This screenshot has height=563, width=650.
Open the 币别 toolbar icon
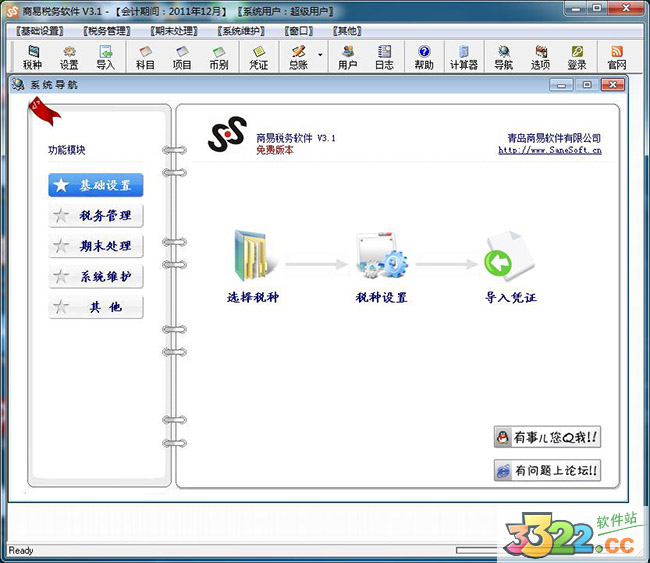point(218,57)
